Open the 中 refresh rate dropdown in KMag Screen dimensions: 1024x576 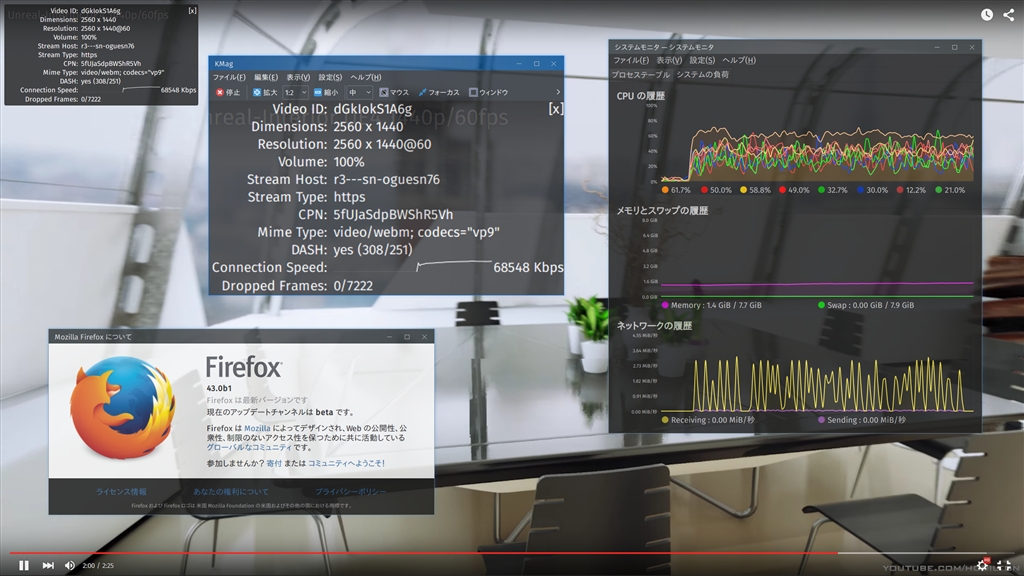(359, 93)
